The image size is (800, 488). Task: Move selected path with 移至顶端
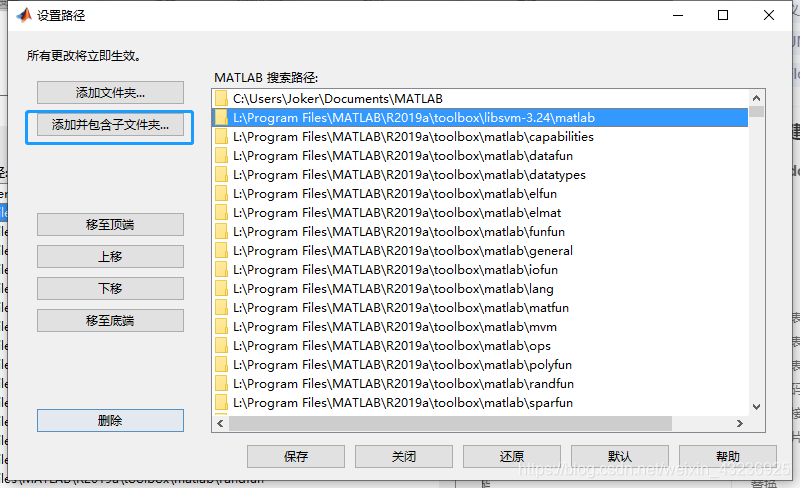[110, 225]
